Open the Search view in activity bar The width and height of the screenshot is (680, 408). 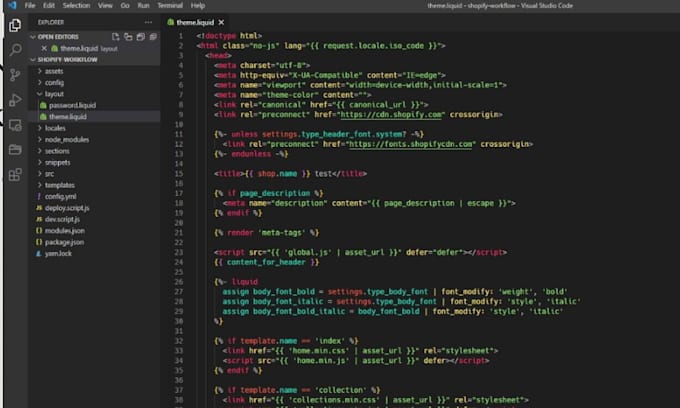click(15, 49)
